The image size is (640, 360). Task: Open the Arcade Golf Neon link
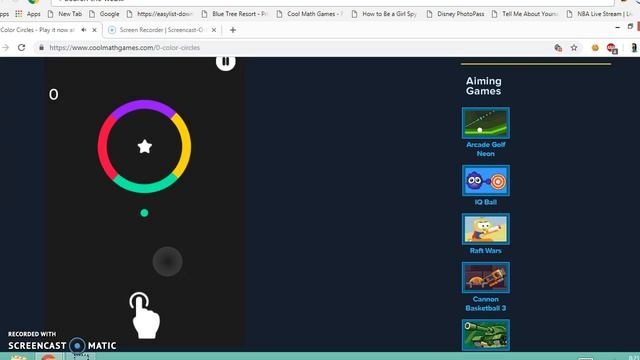486,149
